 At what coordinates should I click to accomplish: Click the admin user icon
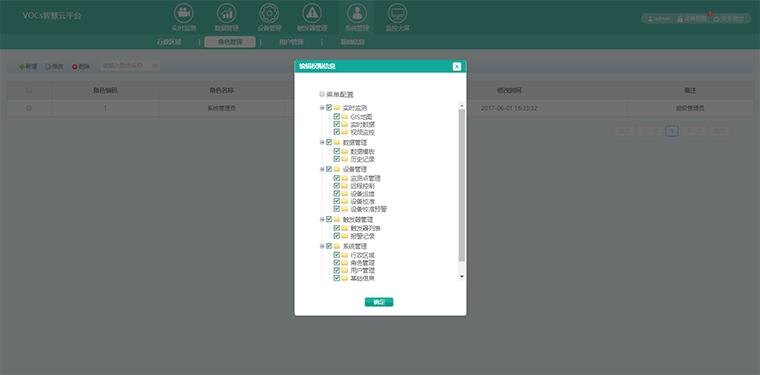point(650,19)
